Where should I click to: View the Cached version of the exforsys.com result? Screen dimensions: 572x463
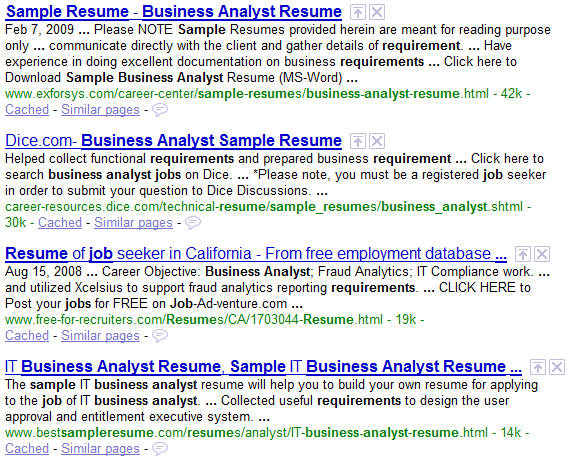[27, 109]
